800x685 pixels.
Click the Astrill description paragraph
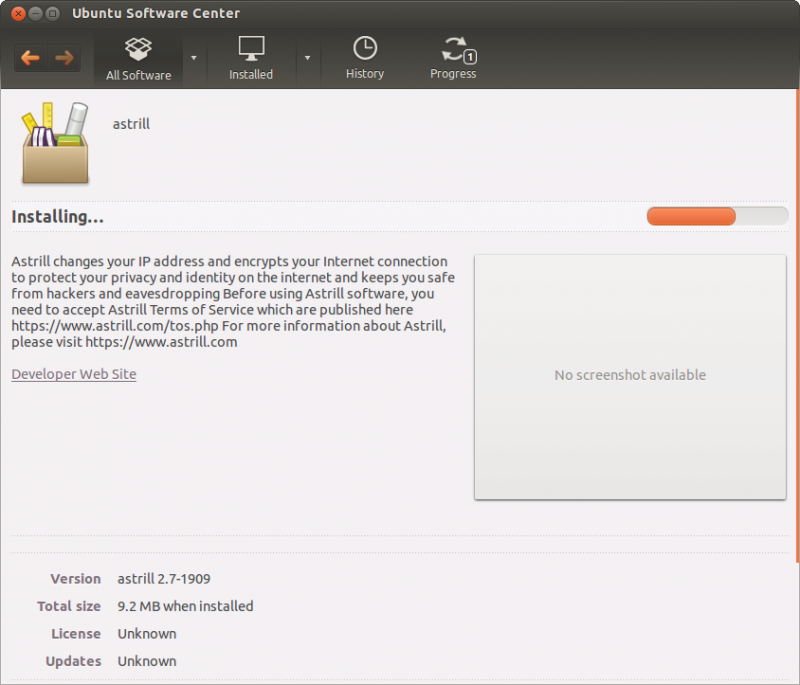(233, 301)
